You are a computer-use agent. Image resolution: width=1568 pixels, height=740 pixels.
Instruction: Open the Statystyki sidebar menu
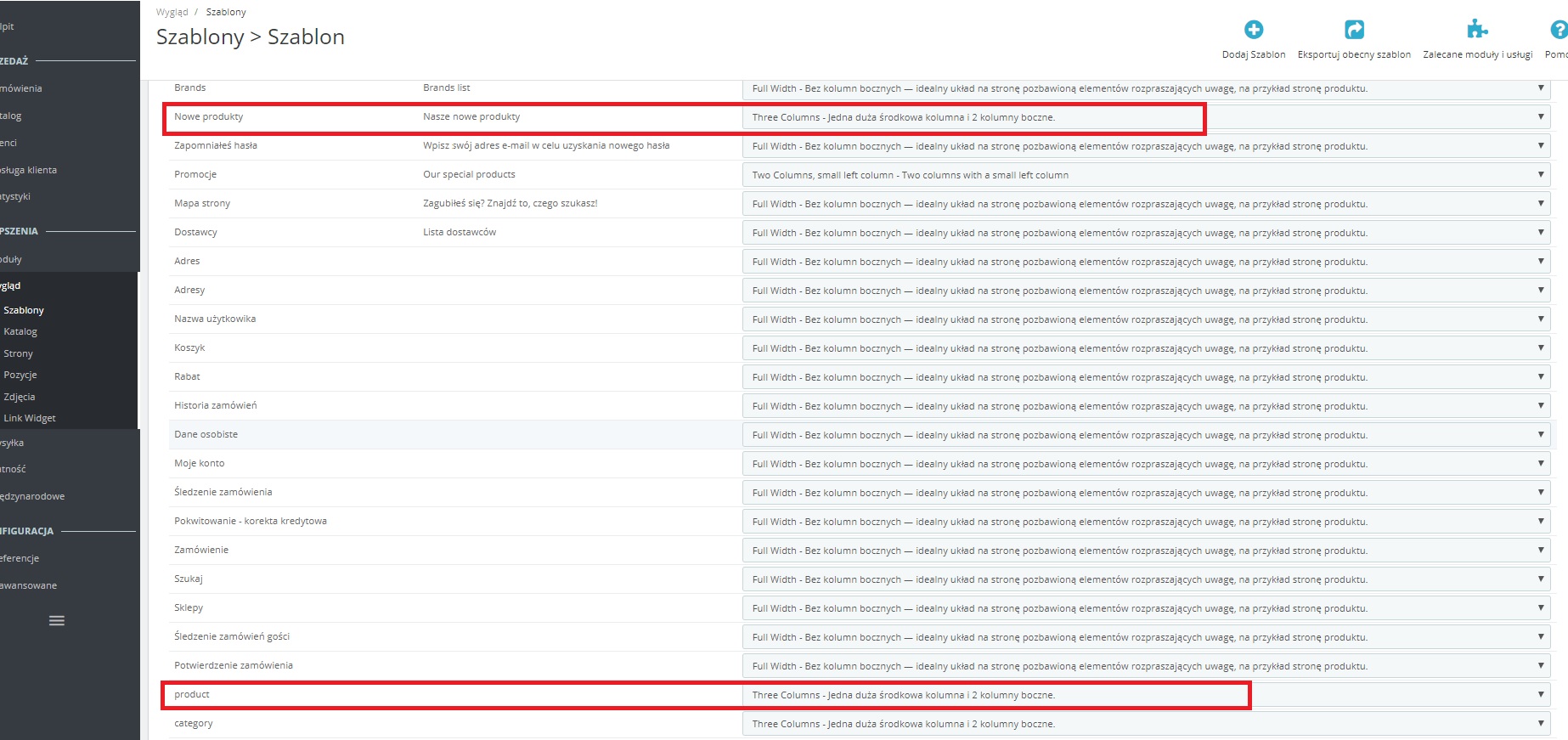click(15, 196)
